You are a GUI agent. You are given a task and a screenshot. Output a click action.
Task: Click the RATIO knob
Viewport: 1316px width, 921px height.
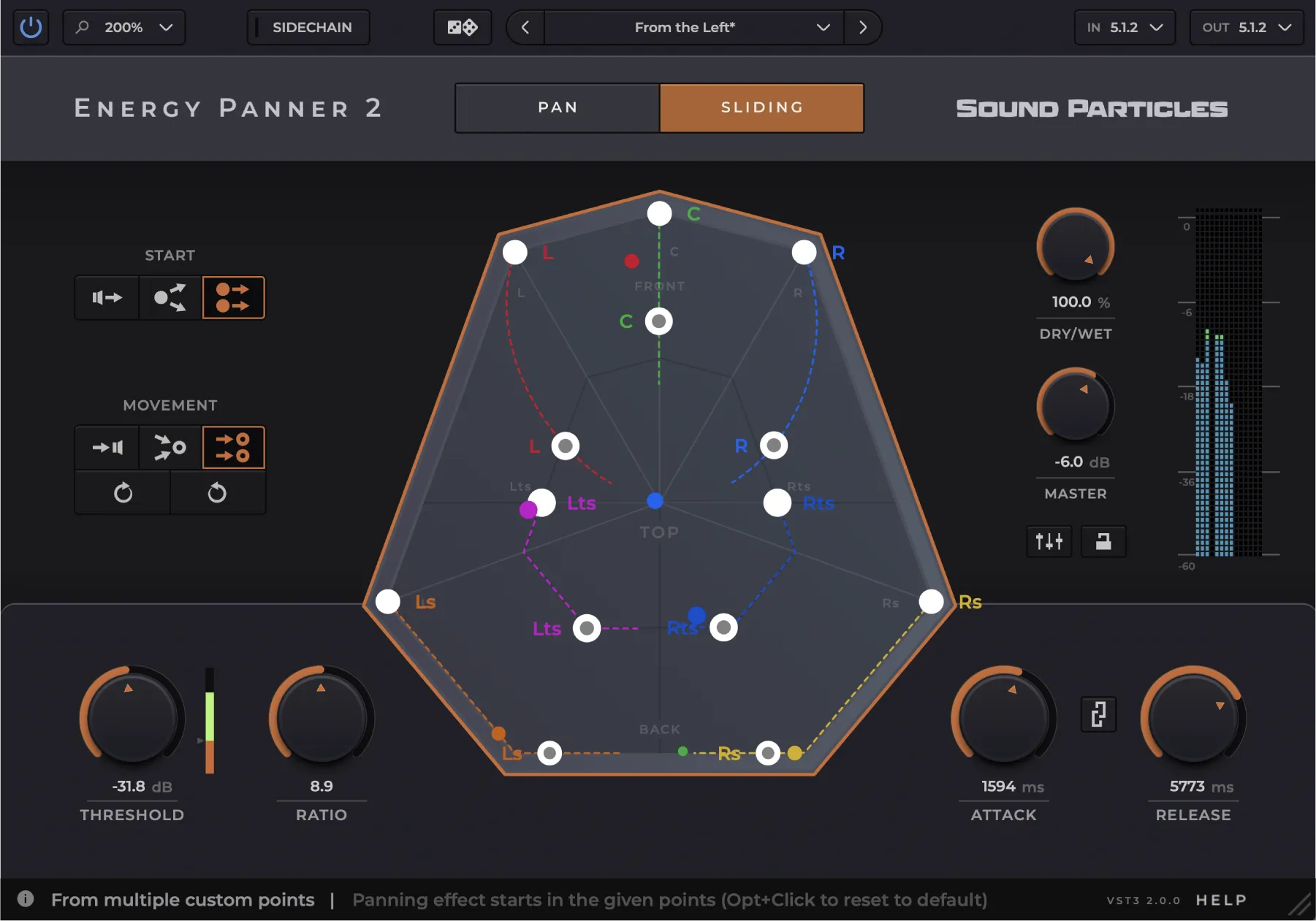(x=322, y=718)
